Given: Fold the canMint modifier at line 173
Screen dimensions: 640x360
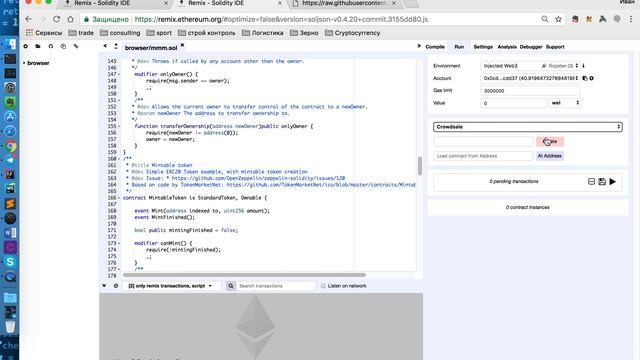Looking at the screenshot, I should click(x=119, y=243).
